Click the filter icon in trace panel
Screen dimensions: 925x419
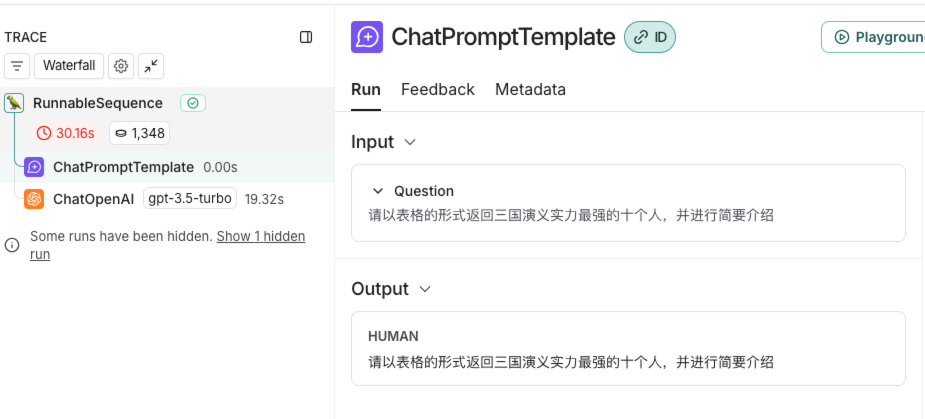(16, 66)
